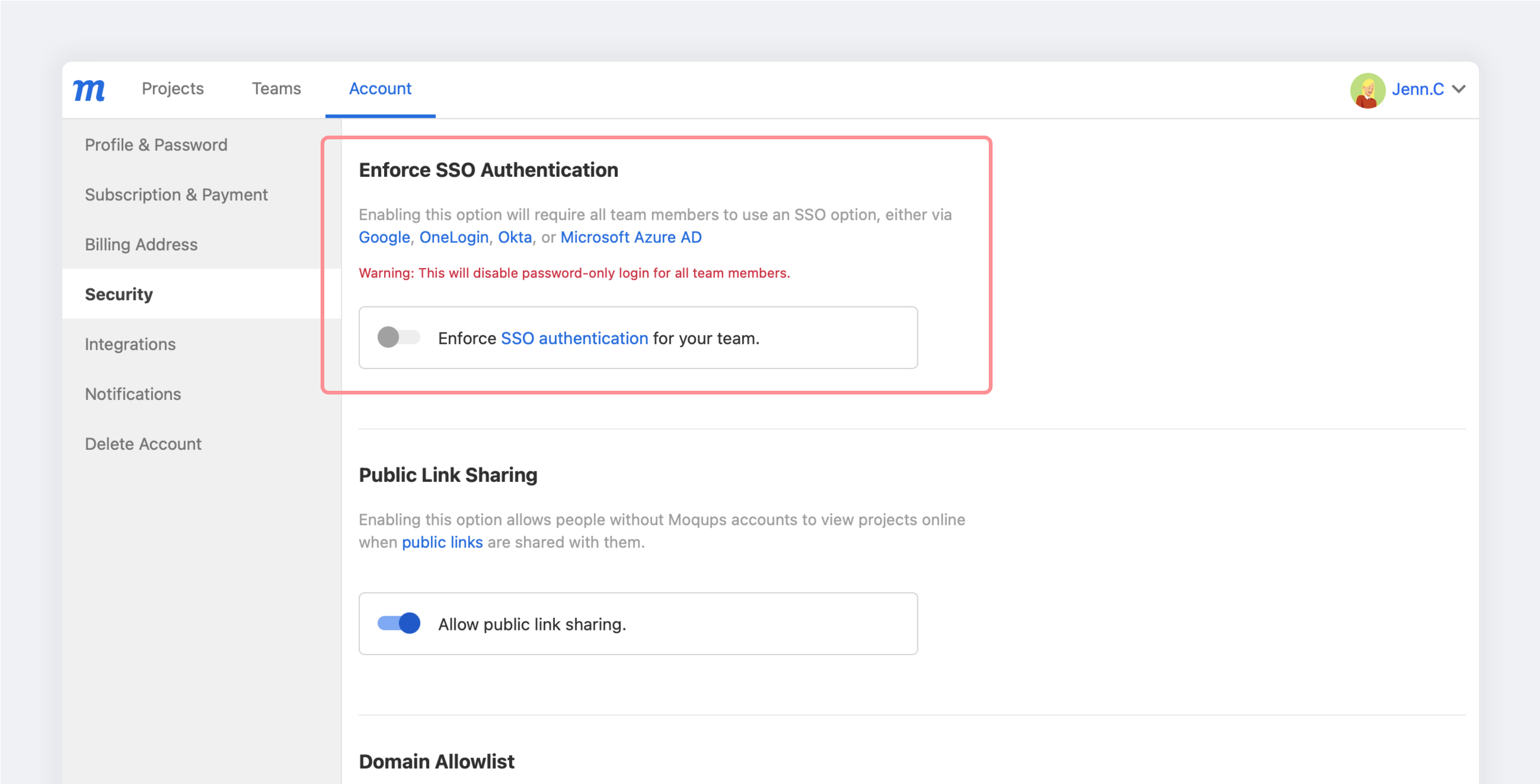The image size is (1540, 784).
Task: Enable the Enforce SSO authentication toggle
Action: point(398,337)
